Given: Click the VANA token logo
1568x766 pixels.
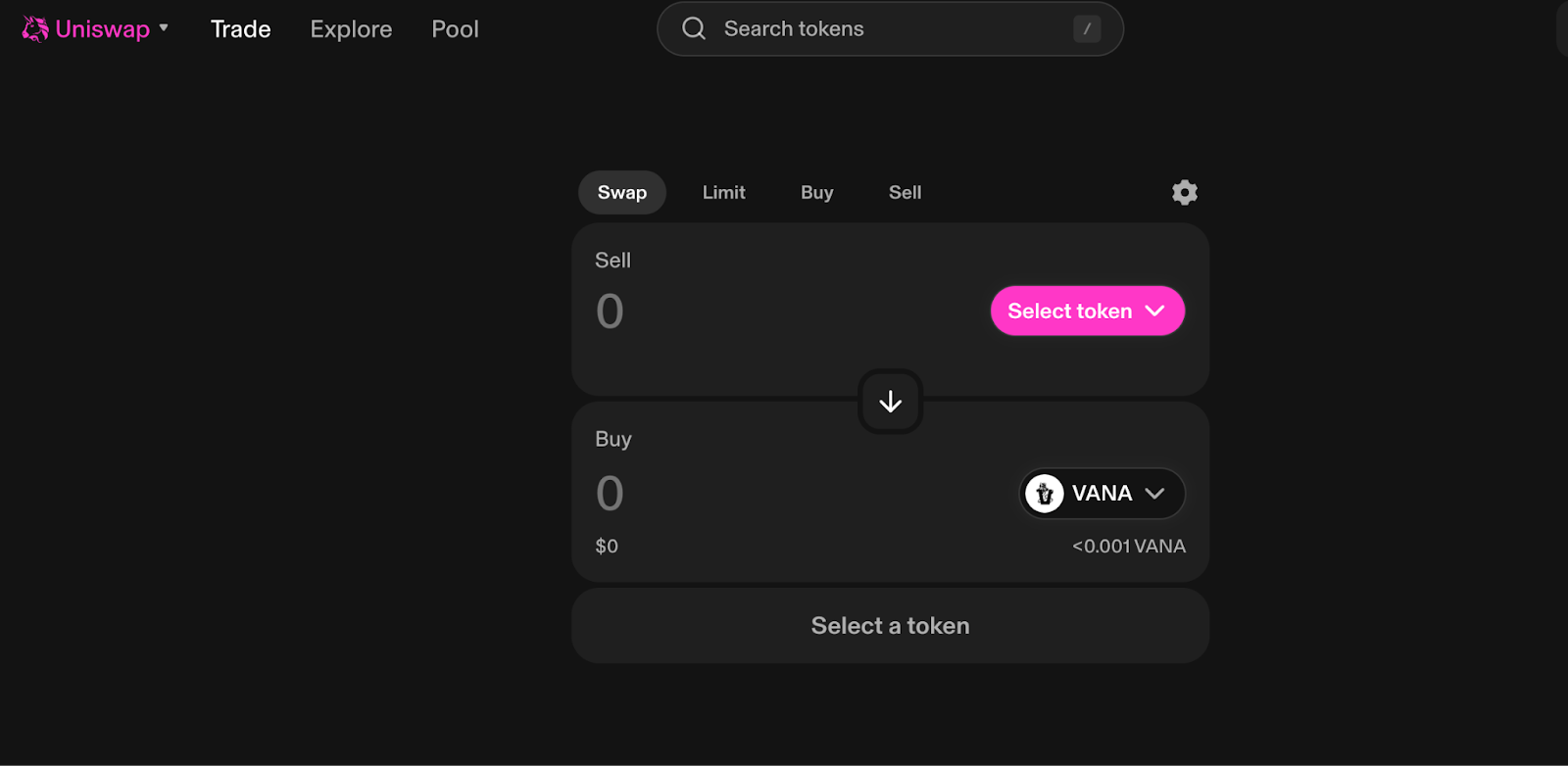Looking at the screenshot, I should point(1045,494).
